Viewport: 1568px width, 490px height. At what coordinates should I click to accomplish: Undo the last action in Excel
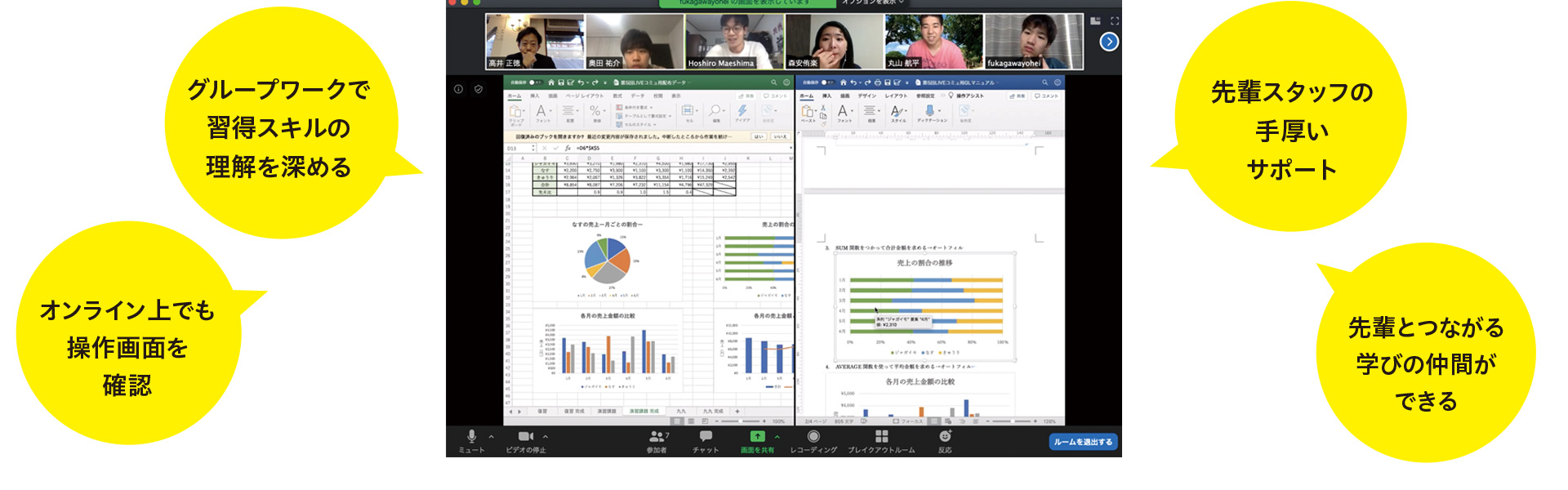coord(581,82)
